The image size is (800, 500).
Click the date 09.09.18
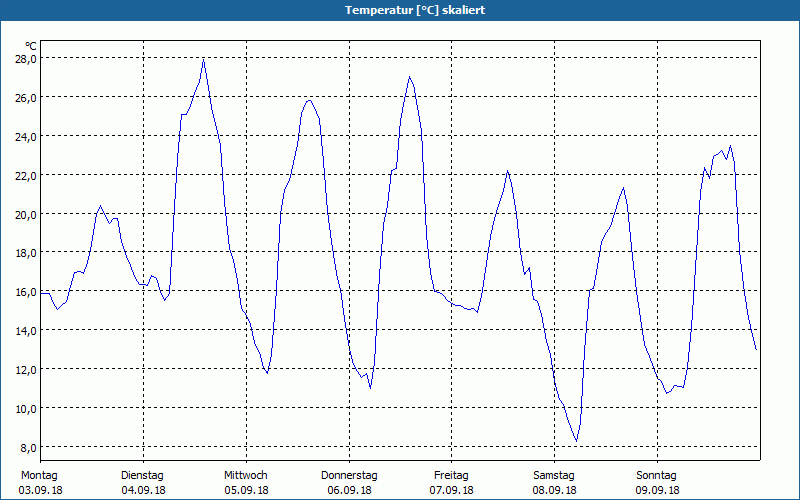[x=658, y=490]
